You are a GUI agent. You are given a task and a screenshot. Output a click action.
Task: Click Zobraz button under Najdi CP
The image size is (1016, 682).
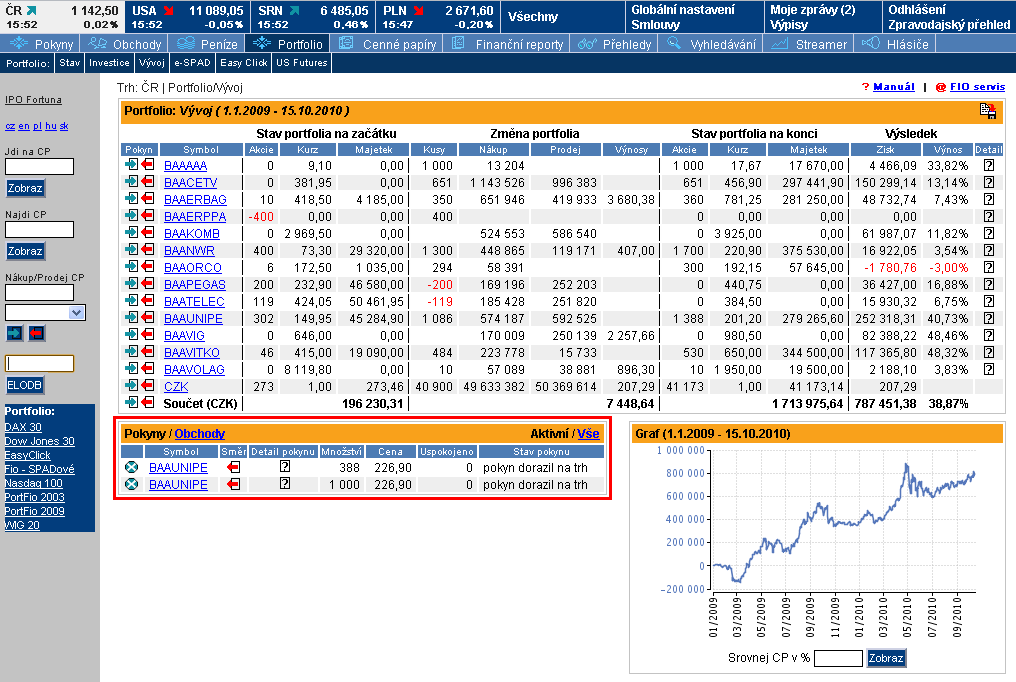point(25,251)
